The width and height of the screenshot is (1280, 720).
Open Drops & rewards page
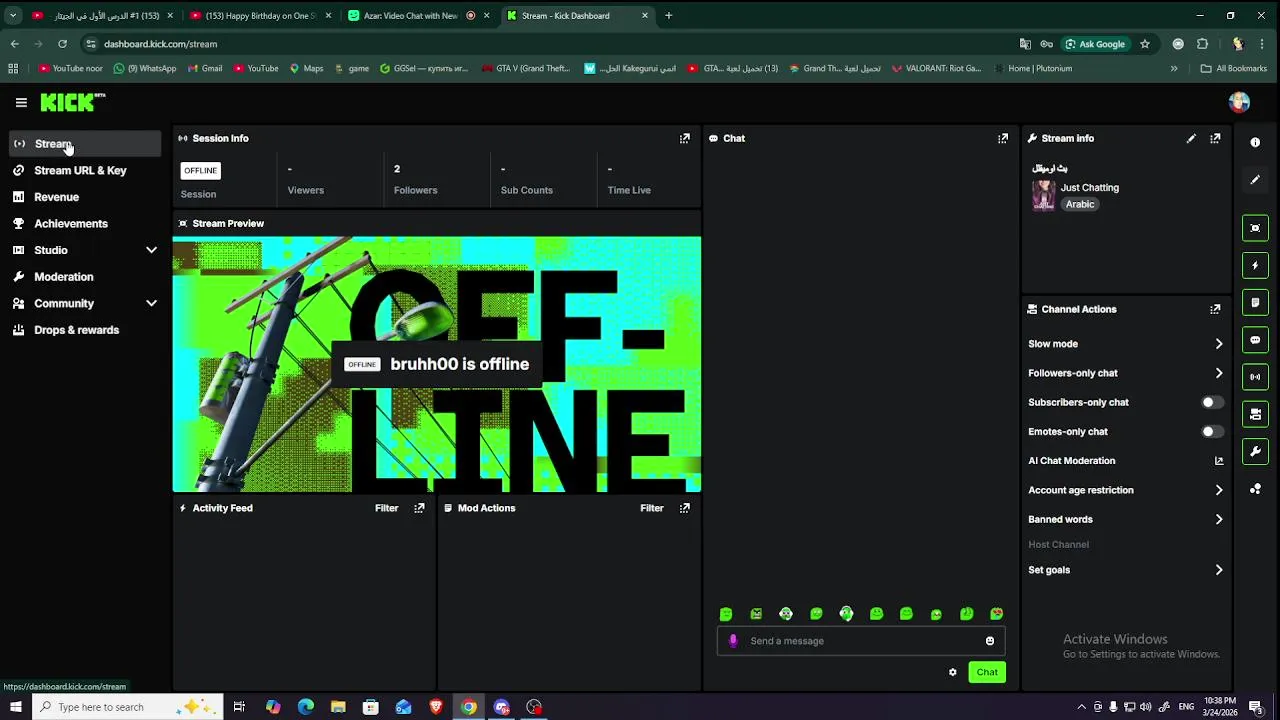[x=85, y=330]
